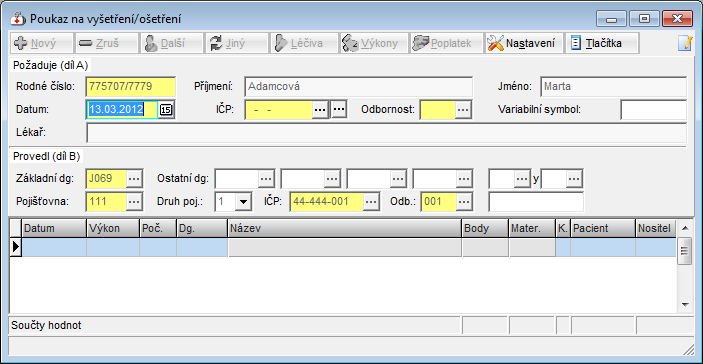Click the Mater. column header
The height and width of the screenshot is (364, 703).
(532, 228)
